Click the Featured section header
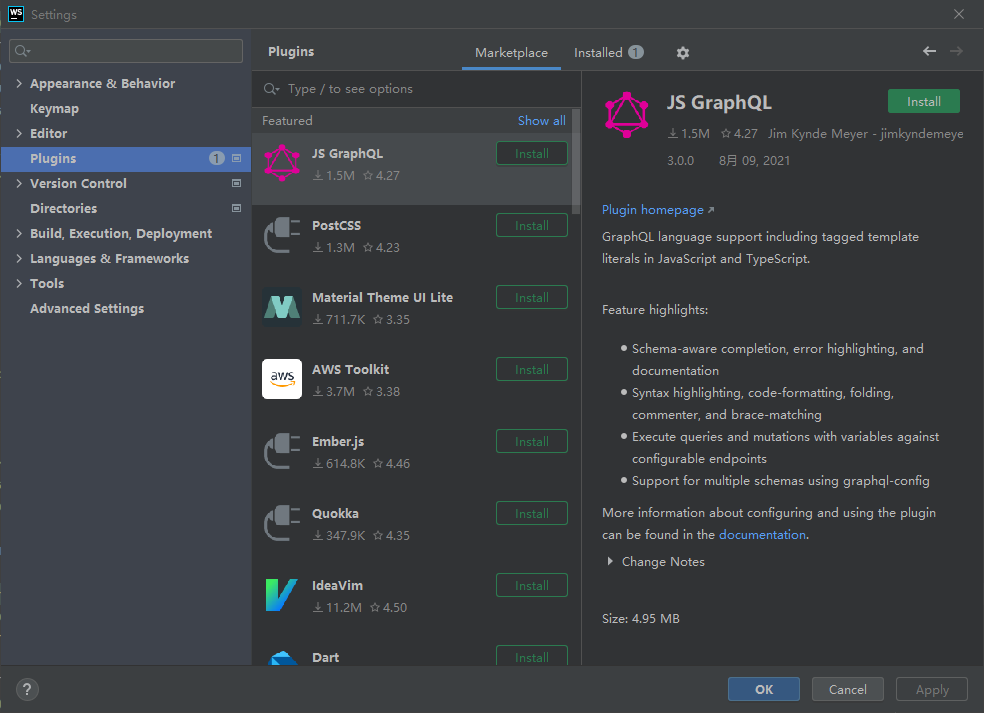Viewport: 984px width, 713px height. pyautogui.click(x=287, y=121)
